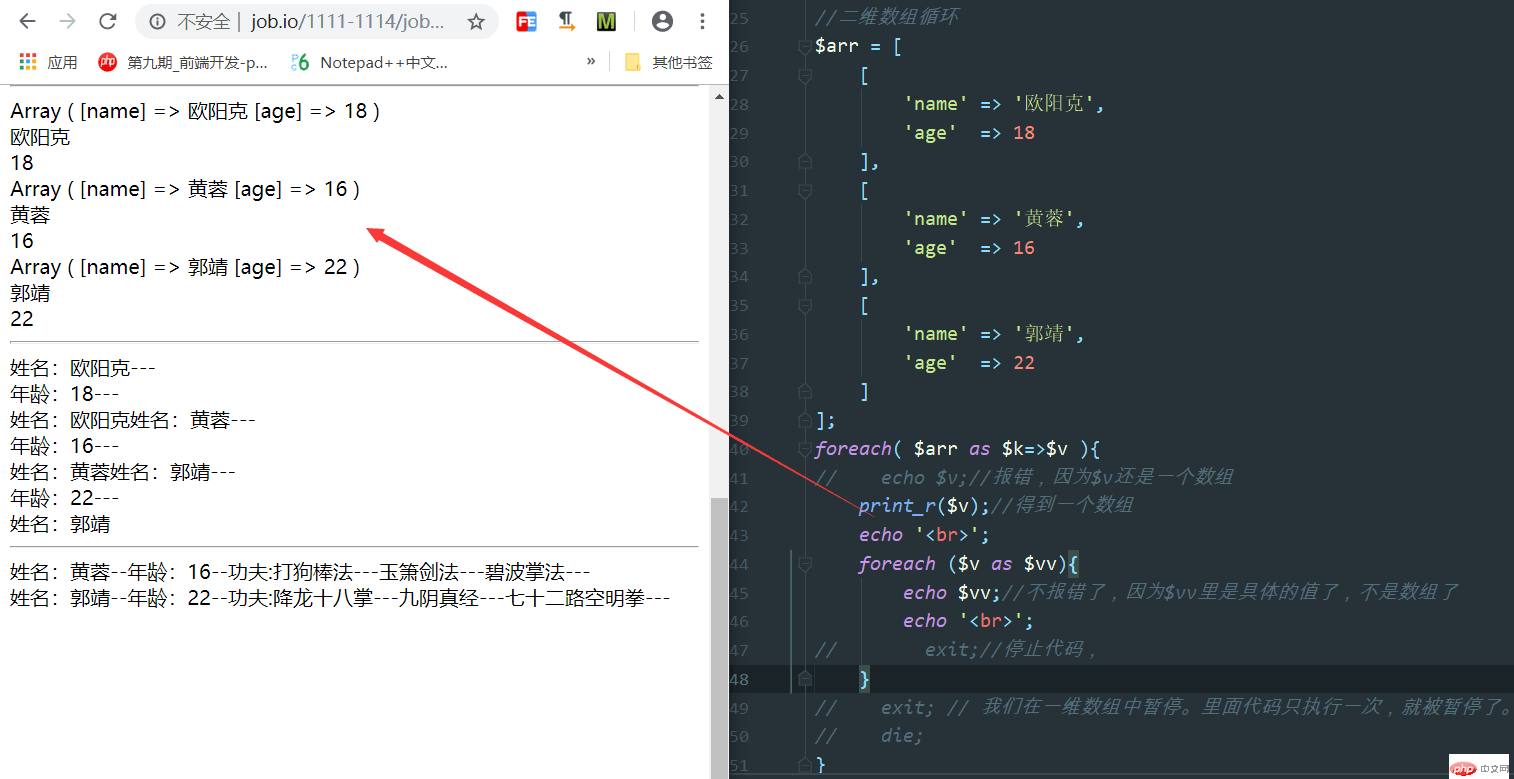Click the fold marker beside ]; on line 39
The width and height of the screenshot is (1514, 779).
click(804, 420)
